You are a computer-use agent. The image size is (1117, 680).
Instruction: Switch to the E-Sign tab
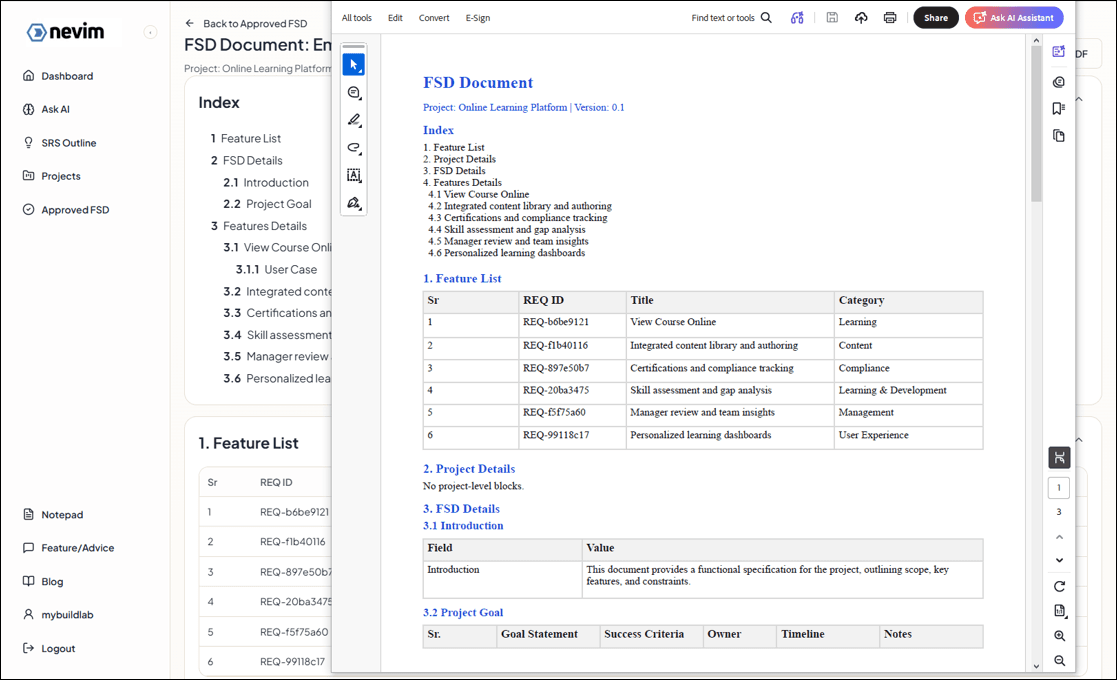[477, 17]
